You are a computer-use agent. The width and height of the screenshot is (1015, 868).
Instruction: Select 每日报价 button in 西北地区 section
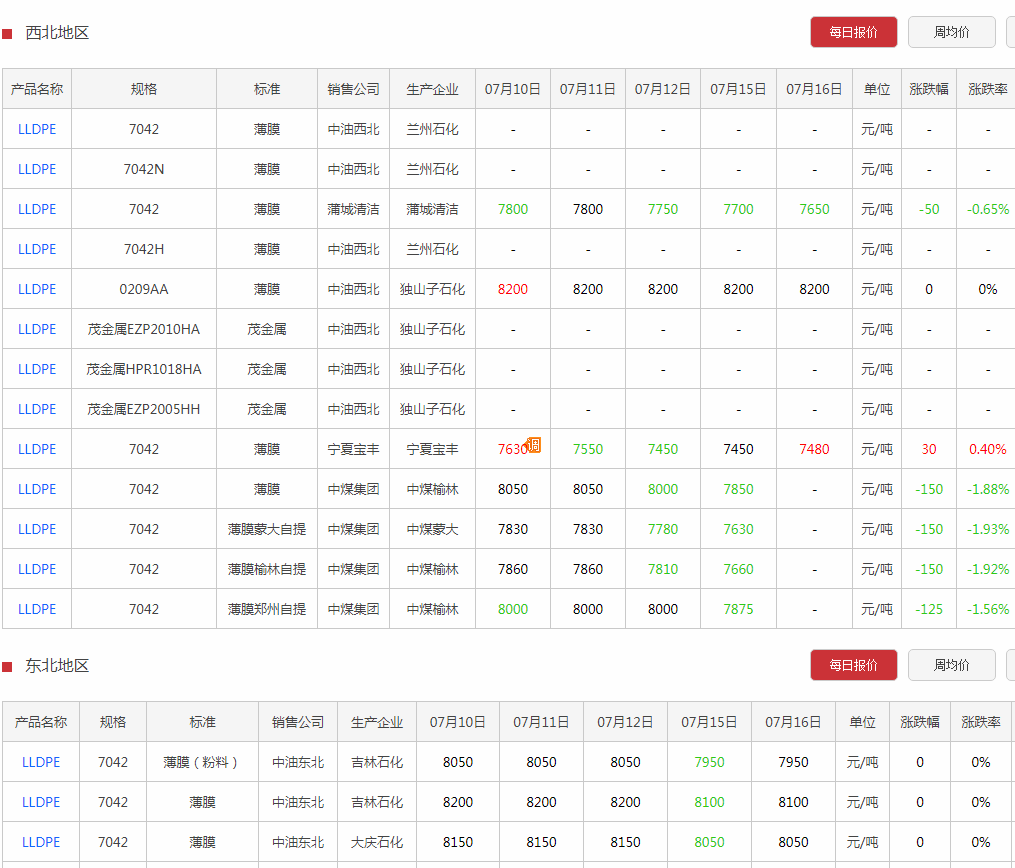tap(853, 32)
